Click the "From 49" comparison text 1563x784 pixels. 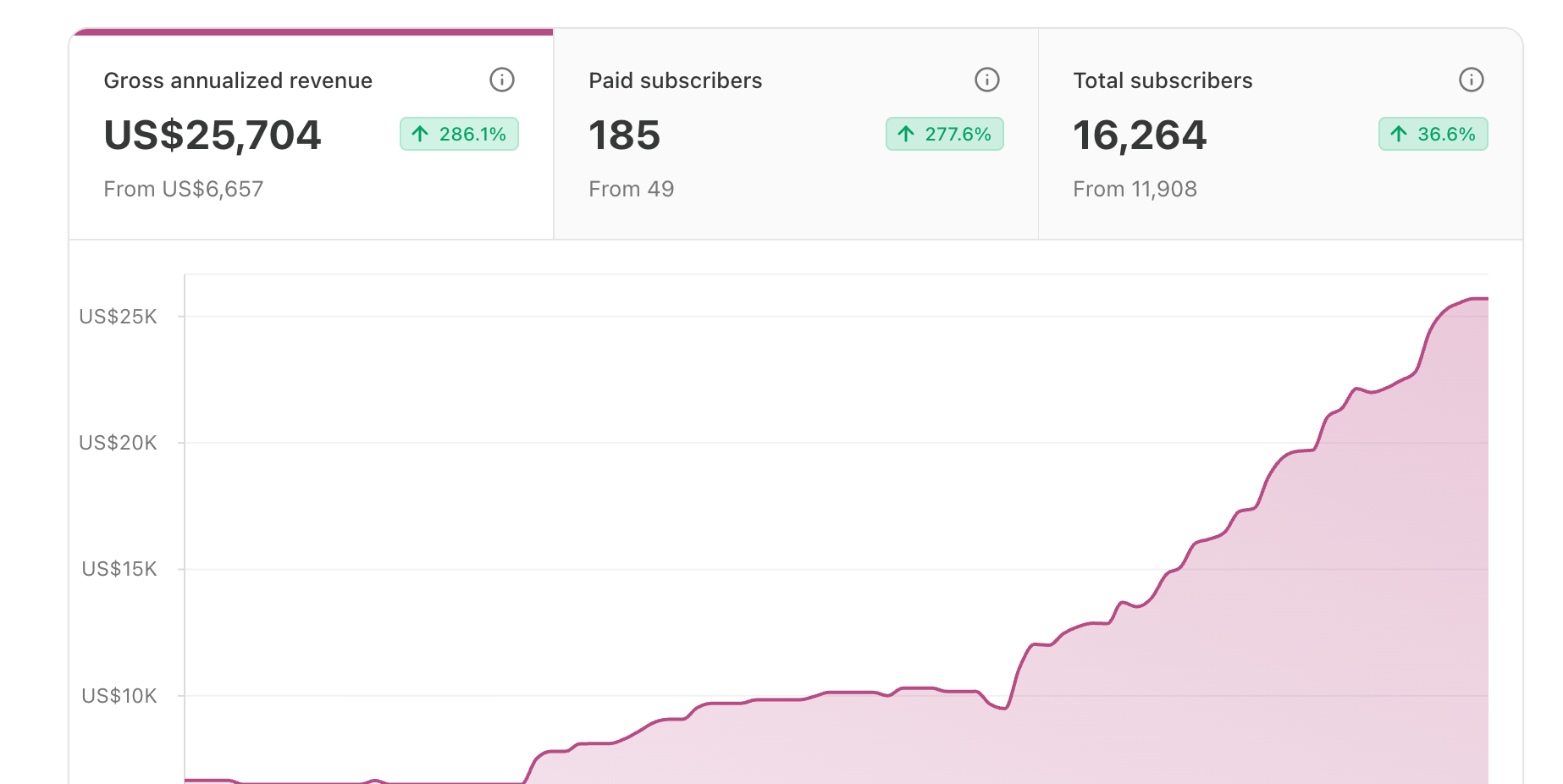click(x=631, y=189)
